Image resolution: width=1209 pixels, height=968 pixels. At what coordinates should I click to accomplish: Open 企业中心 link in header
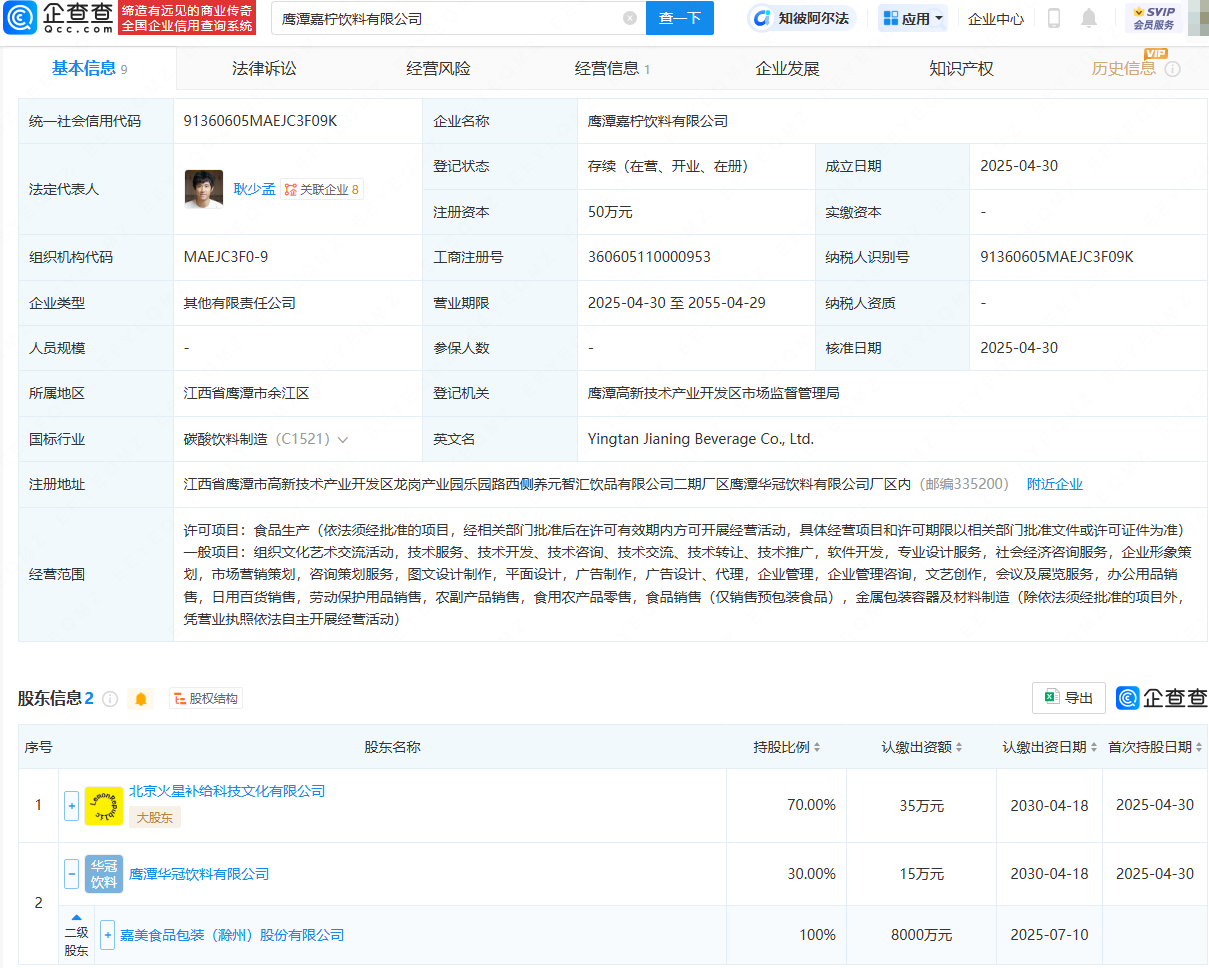[996, 18]
